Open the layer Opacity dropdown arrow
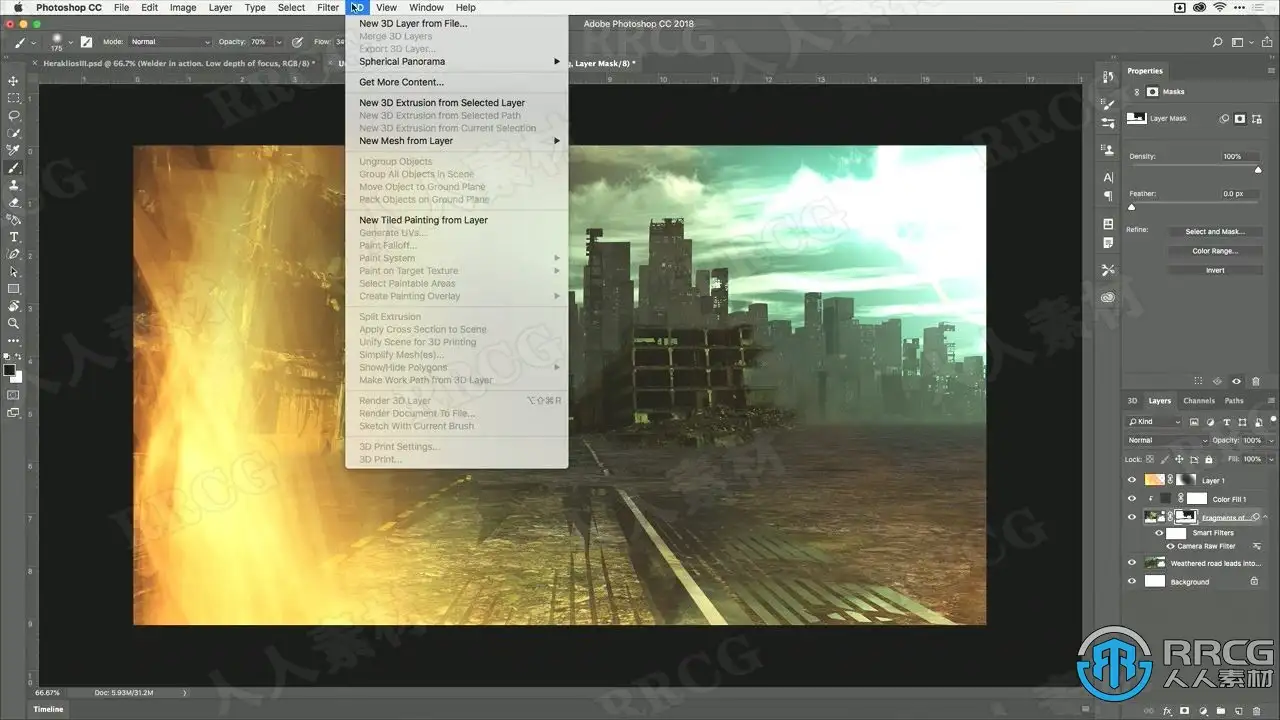 [x=1271, y=440]
